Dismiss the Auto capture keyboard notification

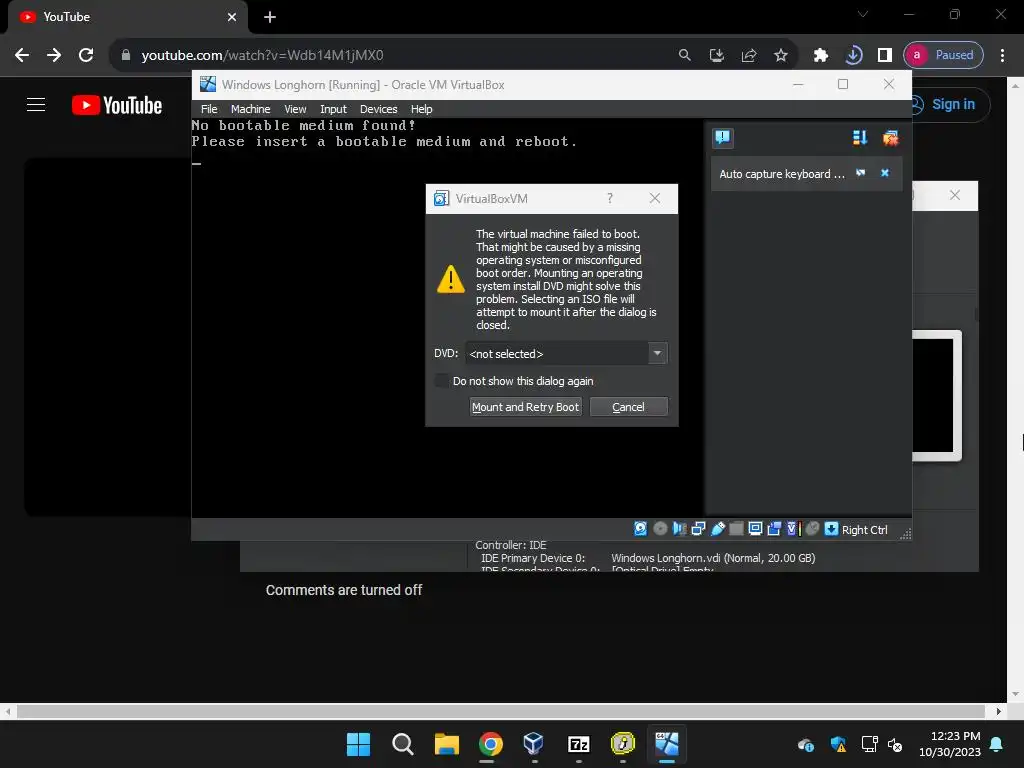[x=885, y=173]
